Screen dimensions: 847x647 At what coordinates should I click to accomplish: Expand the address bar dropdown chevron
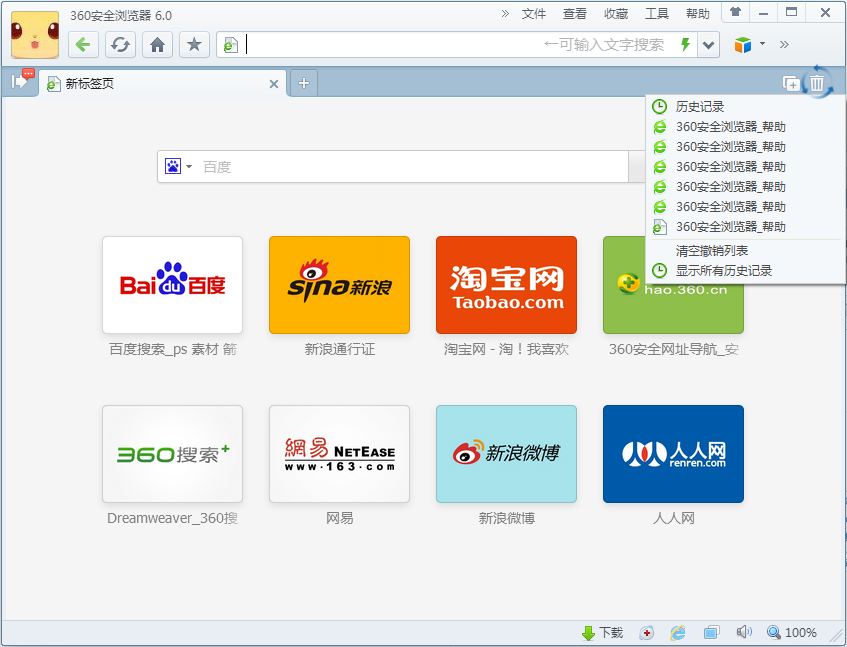[708, 45]
